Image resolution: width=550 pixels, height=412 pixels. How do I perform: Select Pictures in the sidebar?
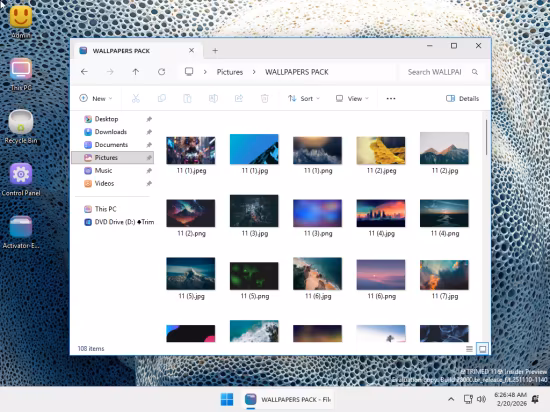pyautogui.click(x=113, y=158)
